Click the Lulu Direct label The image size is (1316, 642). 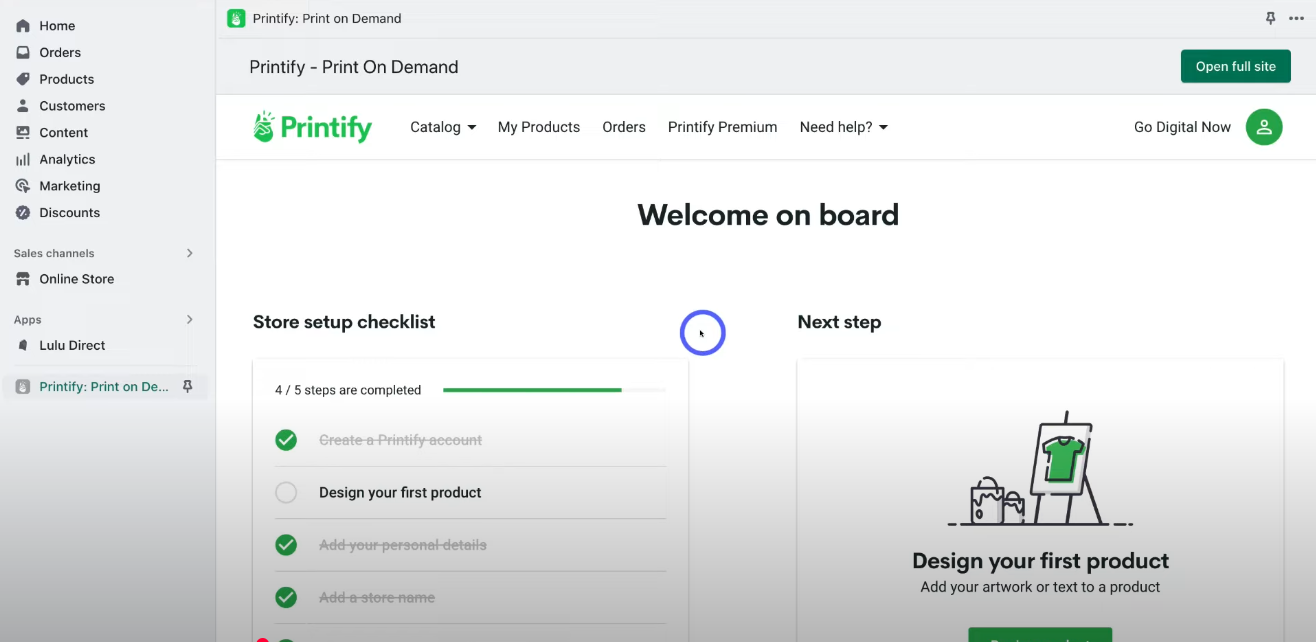(72, 345)
